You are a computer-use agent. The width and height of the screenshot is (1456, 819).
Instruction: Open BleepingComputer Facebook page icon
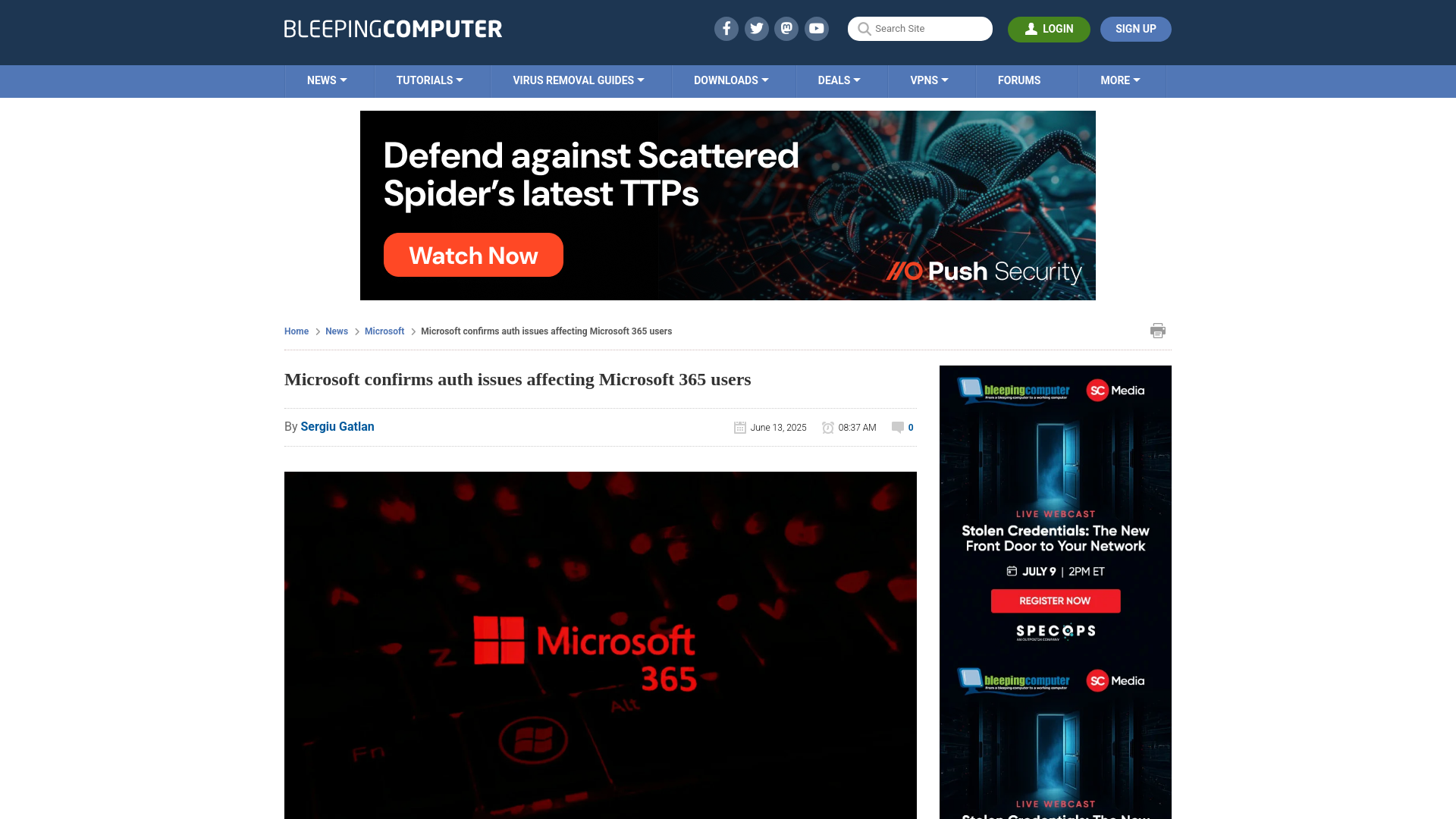(726, 29)
